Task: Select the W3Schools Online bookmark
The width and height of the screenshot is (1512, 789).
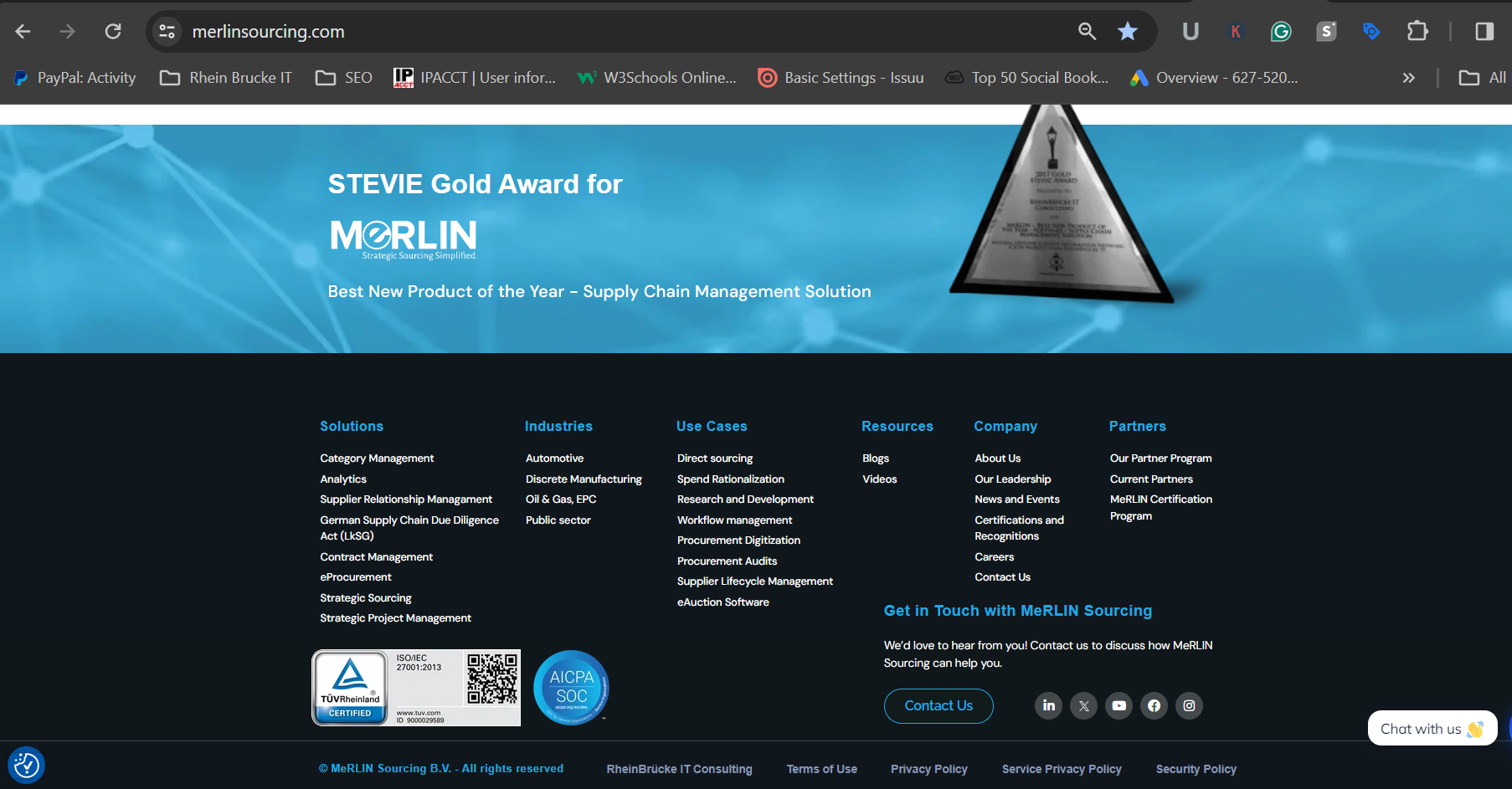Action: point(657,77)
